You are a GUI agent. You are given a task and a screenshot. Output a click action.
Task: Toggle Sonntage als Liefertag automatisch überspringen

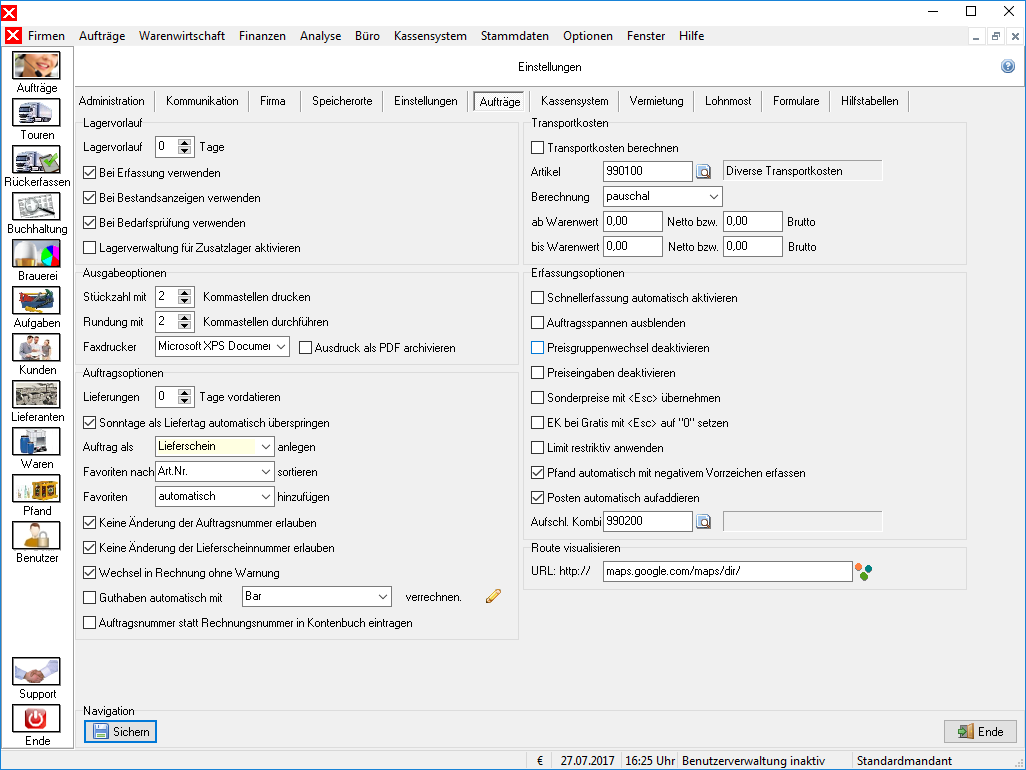(x=90, y=423)
